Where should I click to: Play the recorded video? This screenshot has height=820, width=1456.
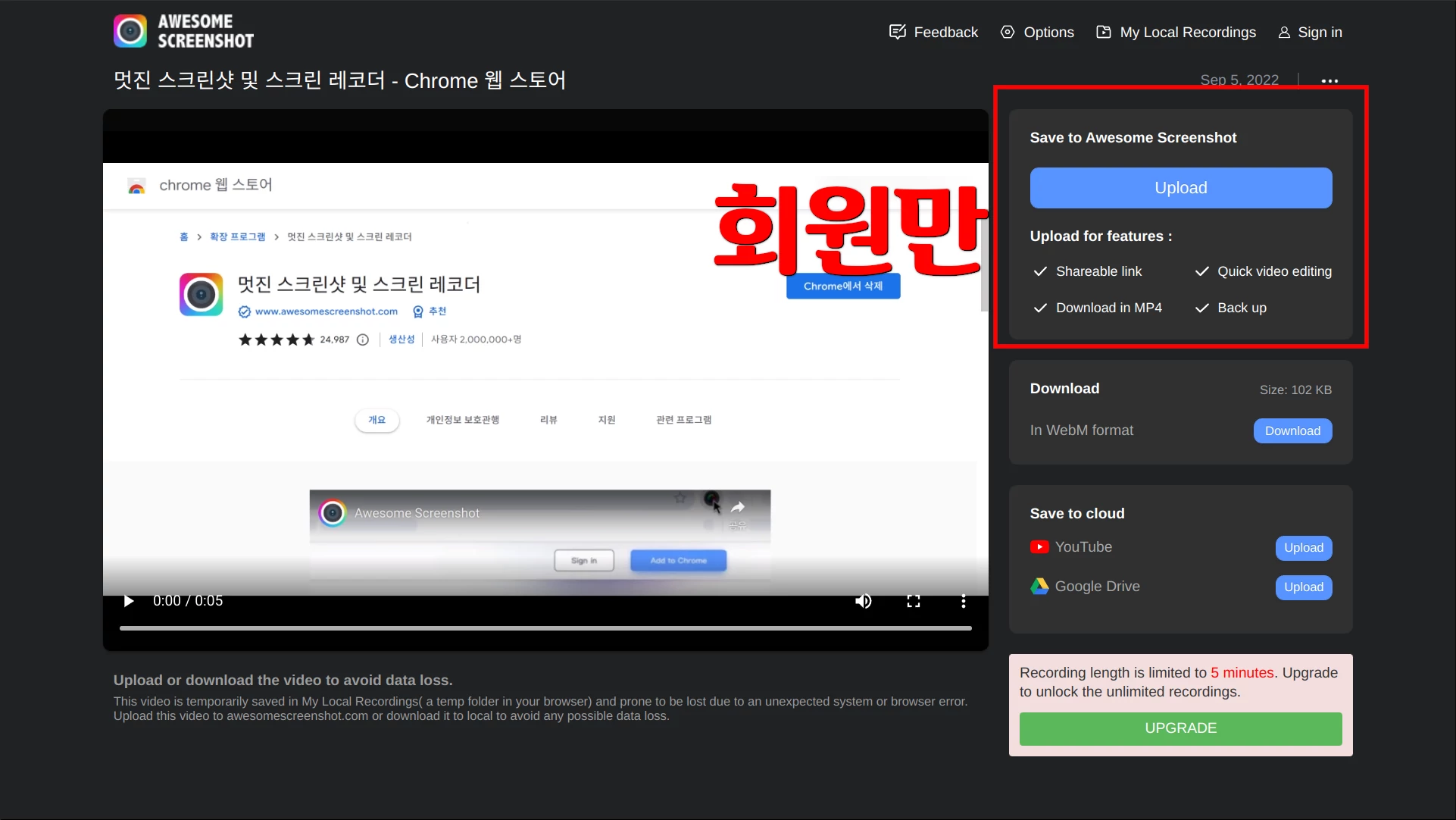click(x=128, y=601)
